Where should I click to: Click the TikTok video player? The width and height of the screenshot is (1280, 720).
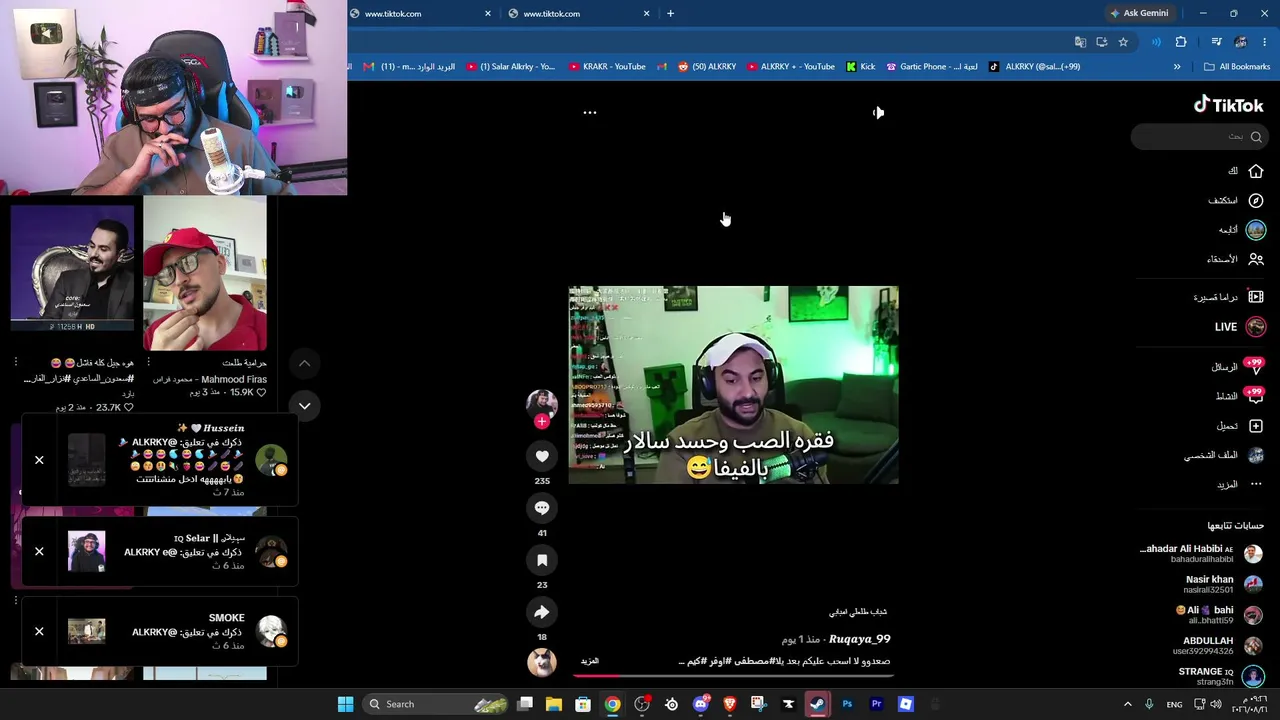[734, 385]
